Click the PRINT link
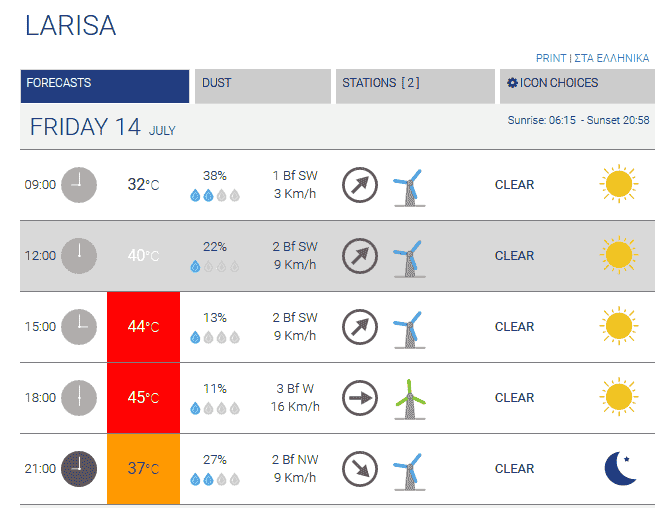Viewport: 672px width, 508px height. pyautogui.click(x=552, y=58)
